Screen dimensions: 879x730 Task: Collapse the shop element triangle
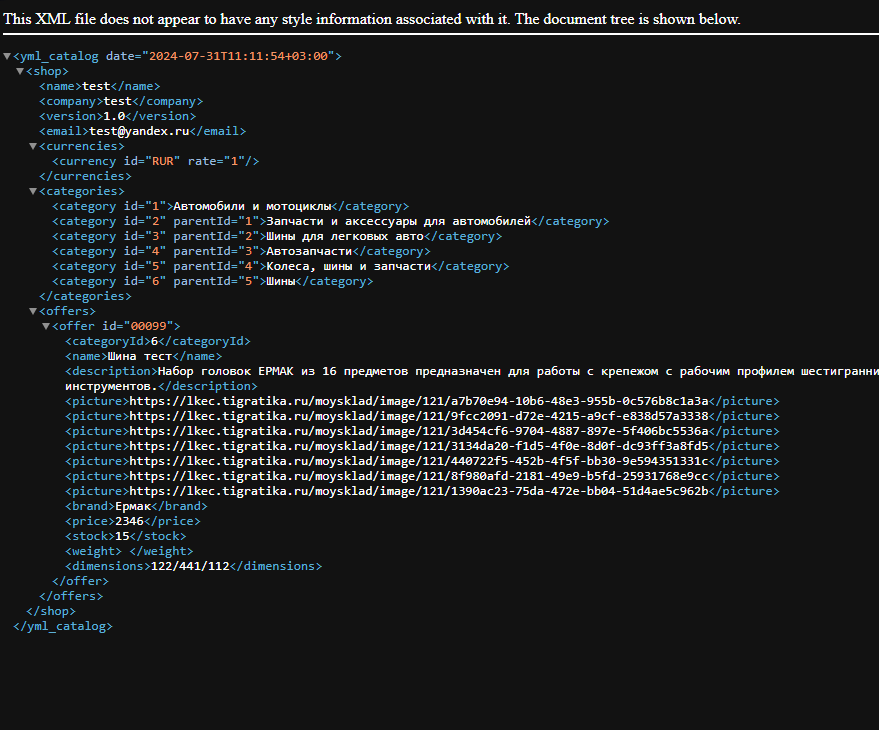[x=20, y=71]
